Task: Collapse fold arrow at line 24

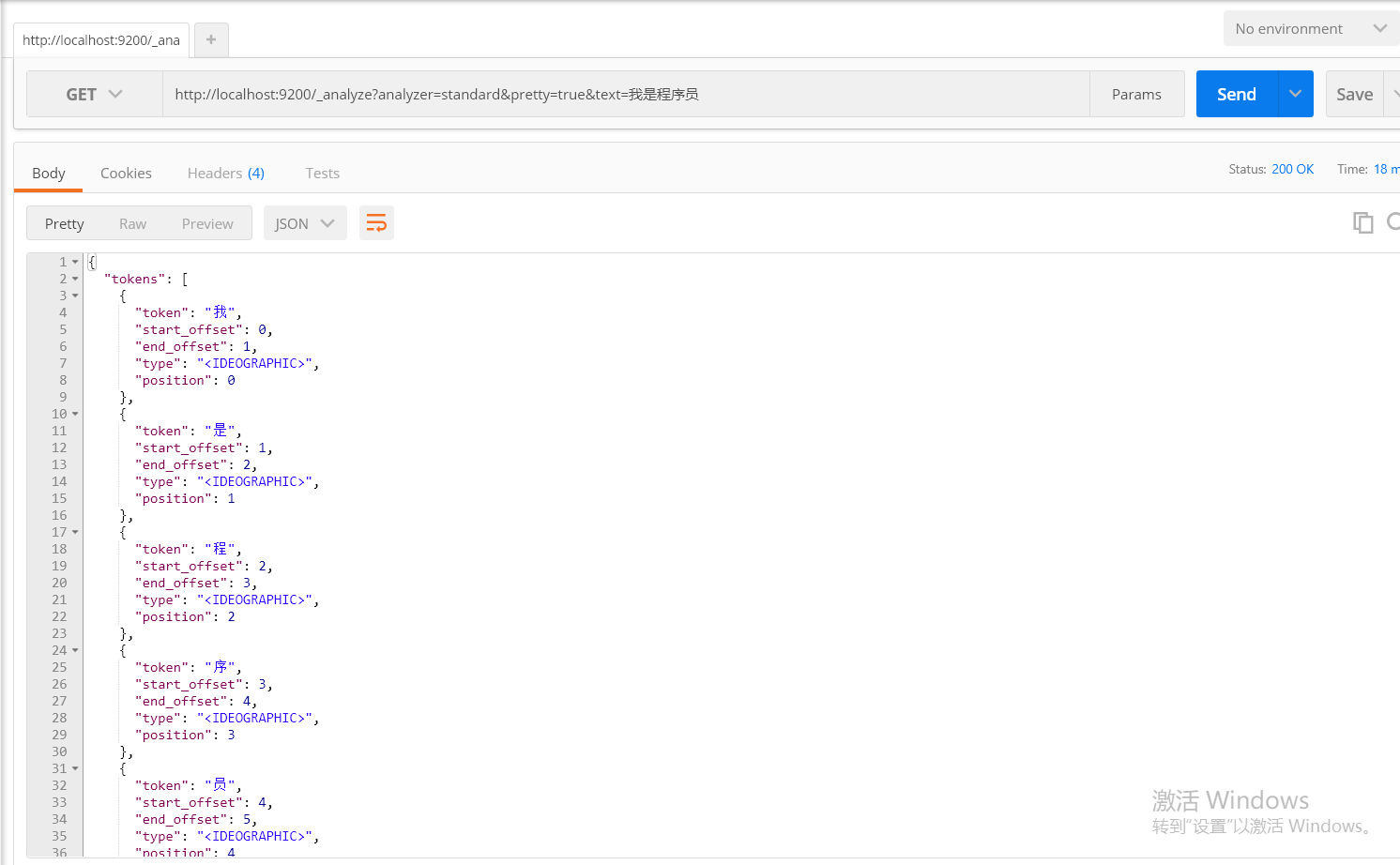Action: coord(75,650)
